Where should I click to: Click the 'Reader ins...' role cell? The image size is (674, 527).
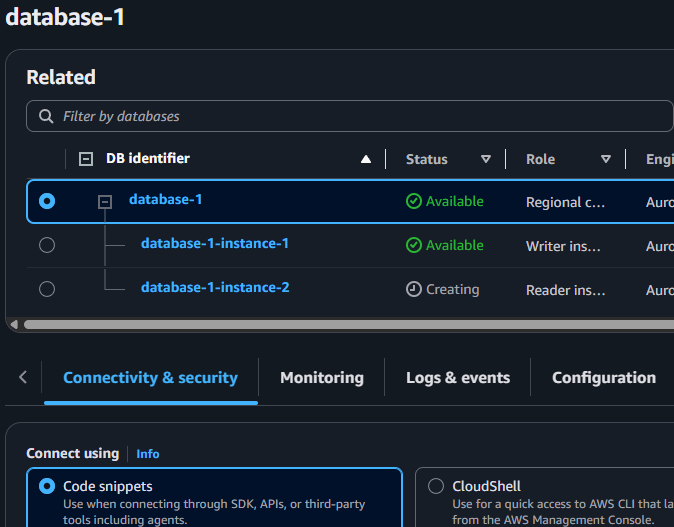tap(565, 290)
